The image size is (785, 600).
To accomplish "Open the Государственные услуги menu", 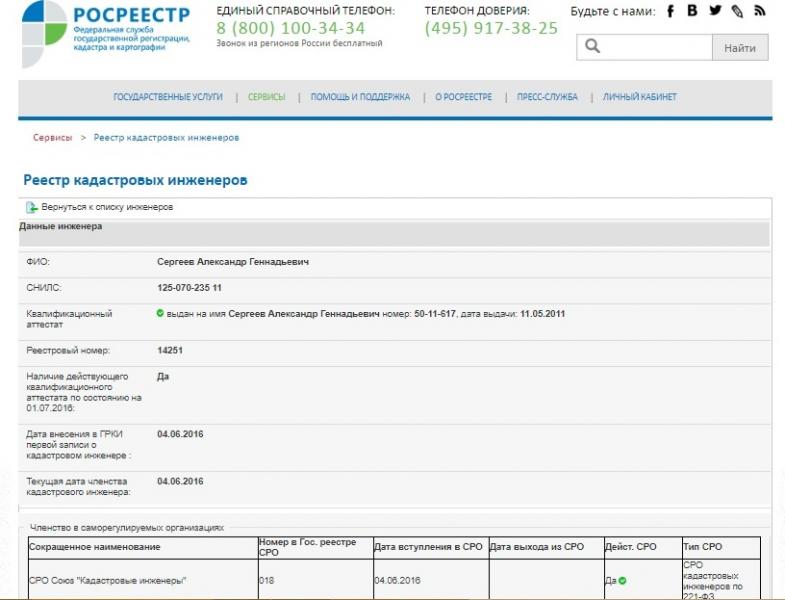I will coord(168,97).
